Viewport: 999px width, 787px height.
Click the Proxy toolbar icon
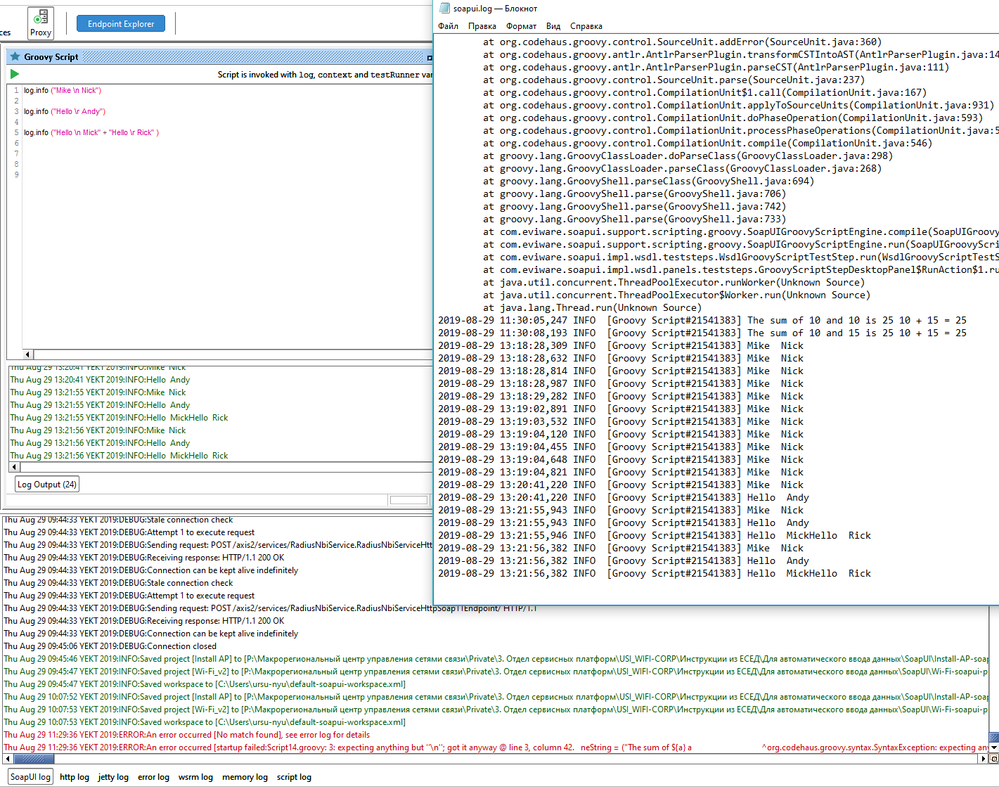[40, 22]
